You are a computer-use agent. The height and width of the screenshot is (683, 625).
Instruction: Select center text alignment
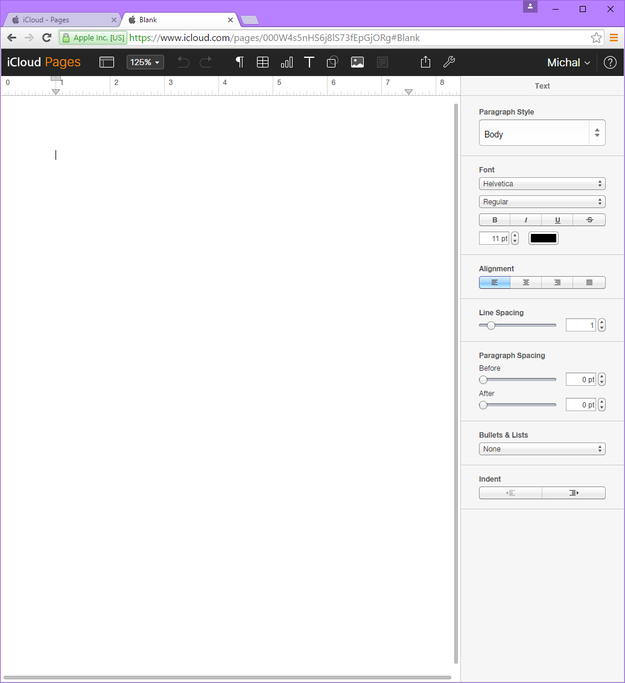pos(526,283)
